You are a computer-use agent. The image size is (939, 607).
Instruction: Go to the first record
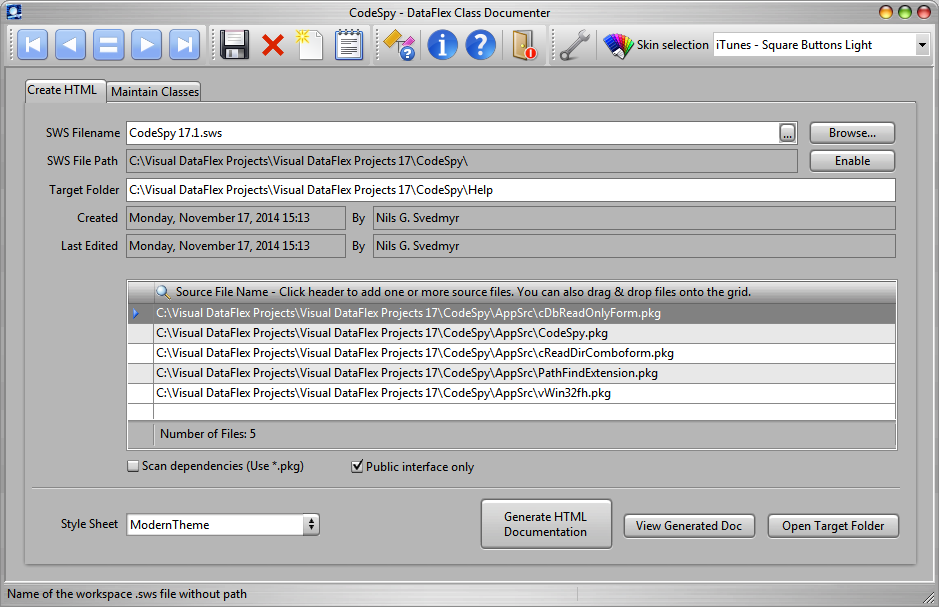click(x=32, y=45)
